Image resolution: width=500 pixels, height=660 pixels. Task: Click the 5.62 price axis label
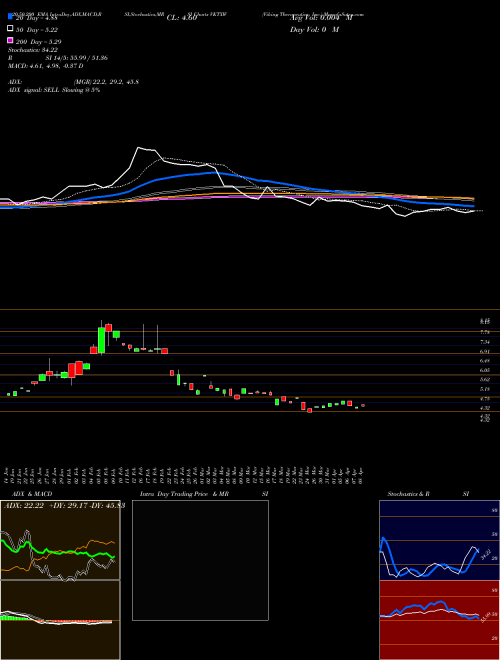click(x=484, y=380)
